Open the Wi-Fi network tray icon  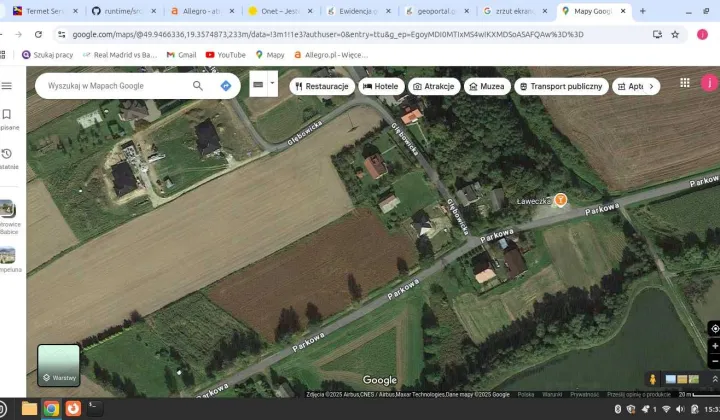(x=666, y=409)
